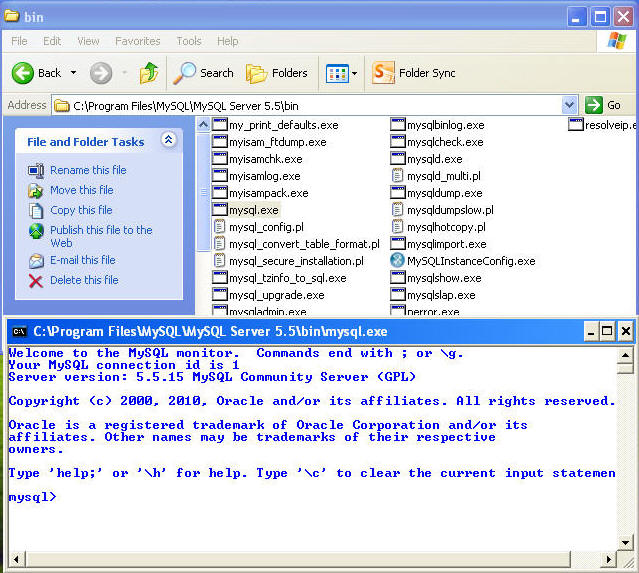639x573 pixels.
Task: Select the mysqlhotcopy.pl file name
Action: 446,227
